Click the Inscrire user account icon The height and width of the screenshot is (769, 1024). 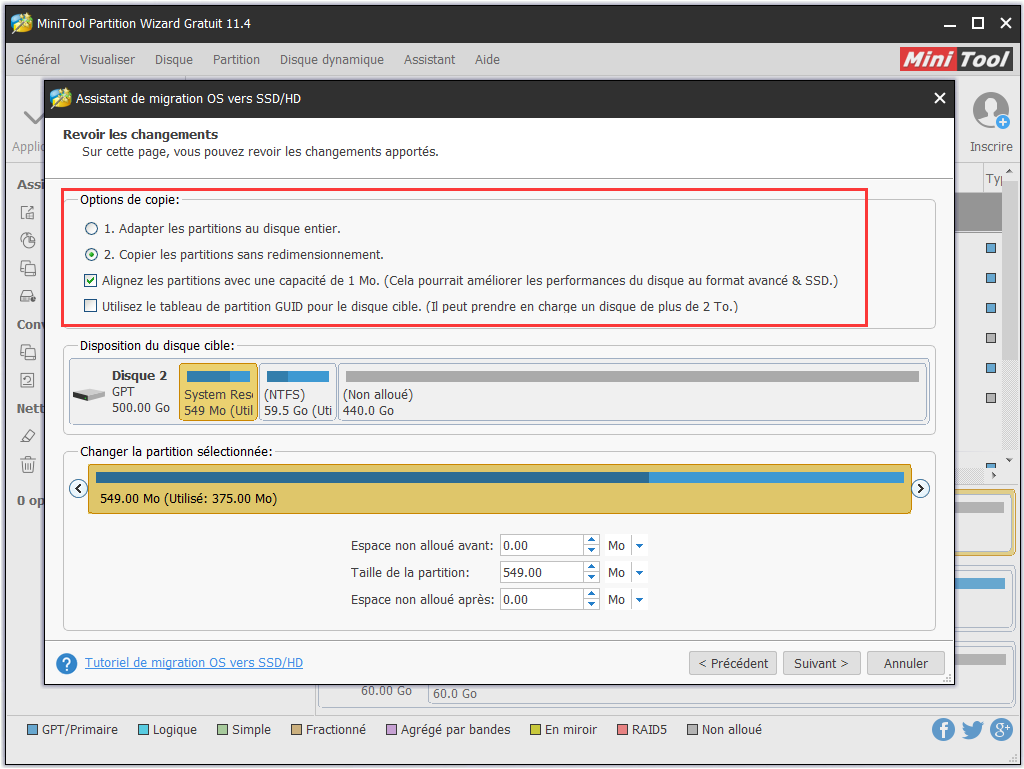[x=991, y=110]
